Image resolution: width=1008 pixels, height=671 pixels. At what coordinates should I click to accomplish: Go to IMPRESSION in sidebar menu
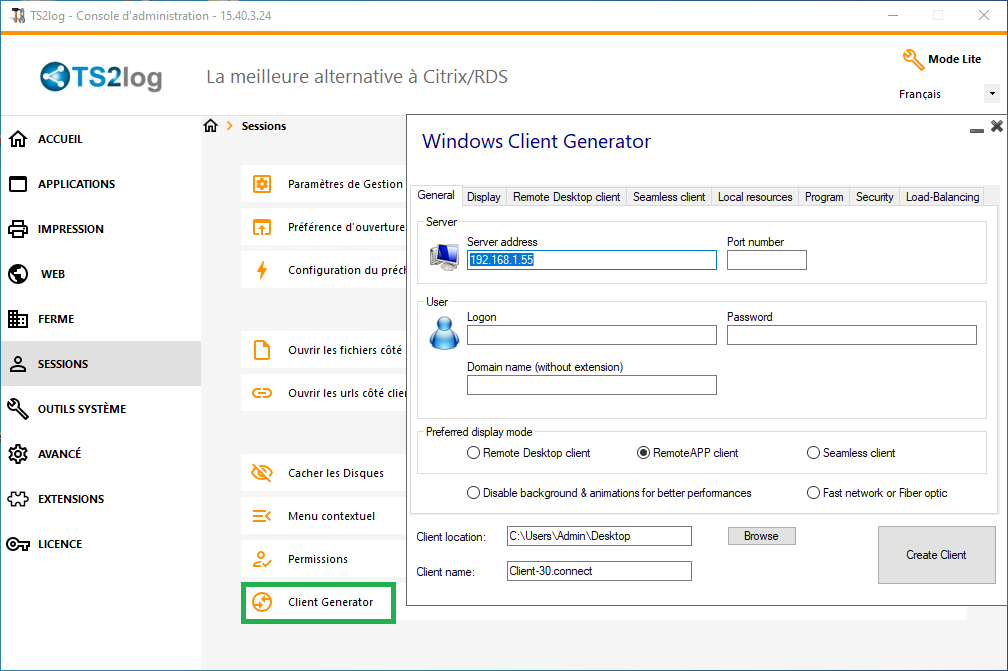[100, 229]
